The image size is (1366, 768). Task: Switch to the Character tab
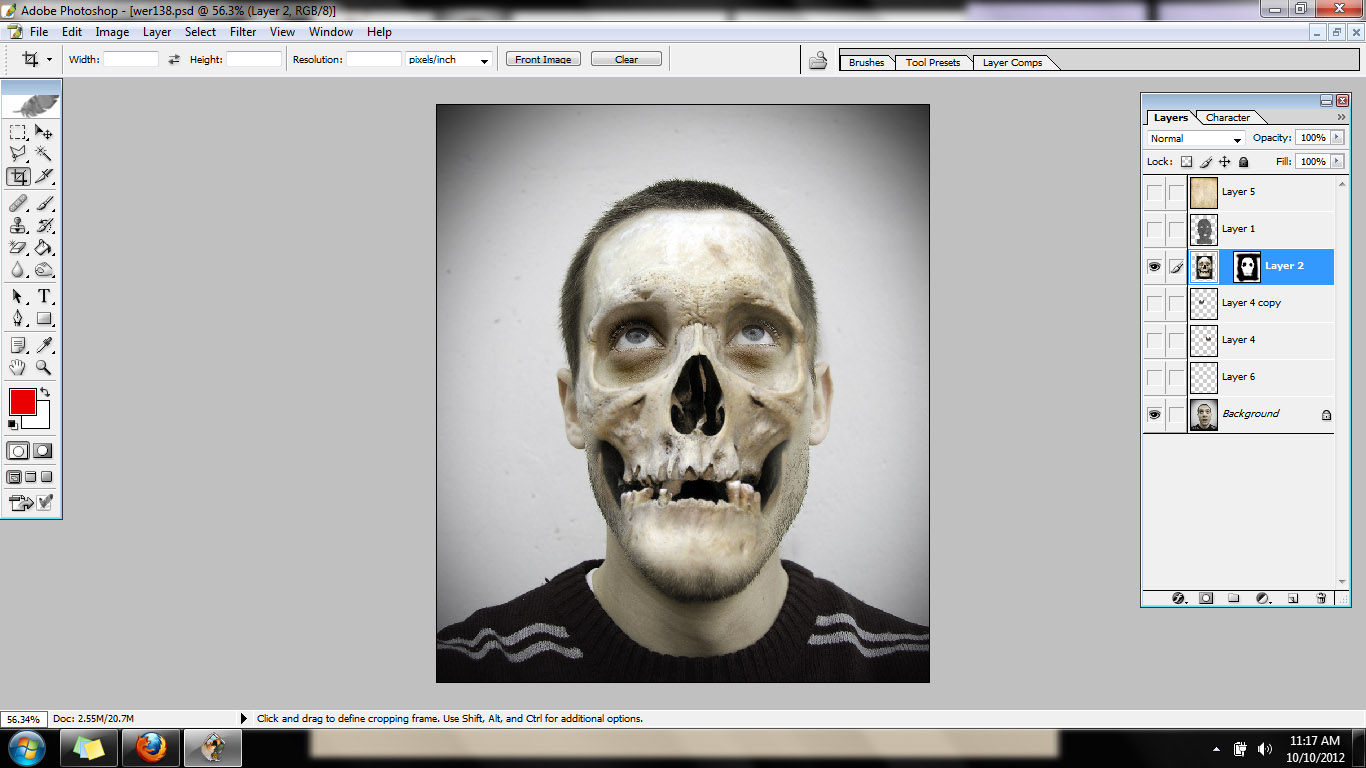1228,118
